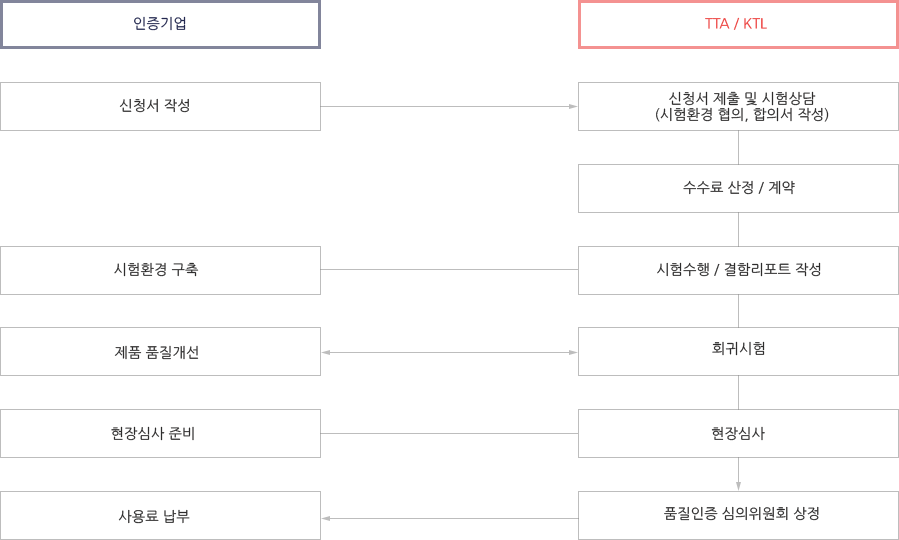Click the 시험환경 구축 box

(x=160, y=271)
